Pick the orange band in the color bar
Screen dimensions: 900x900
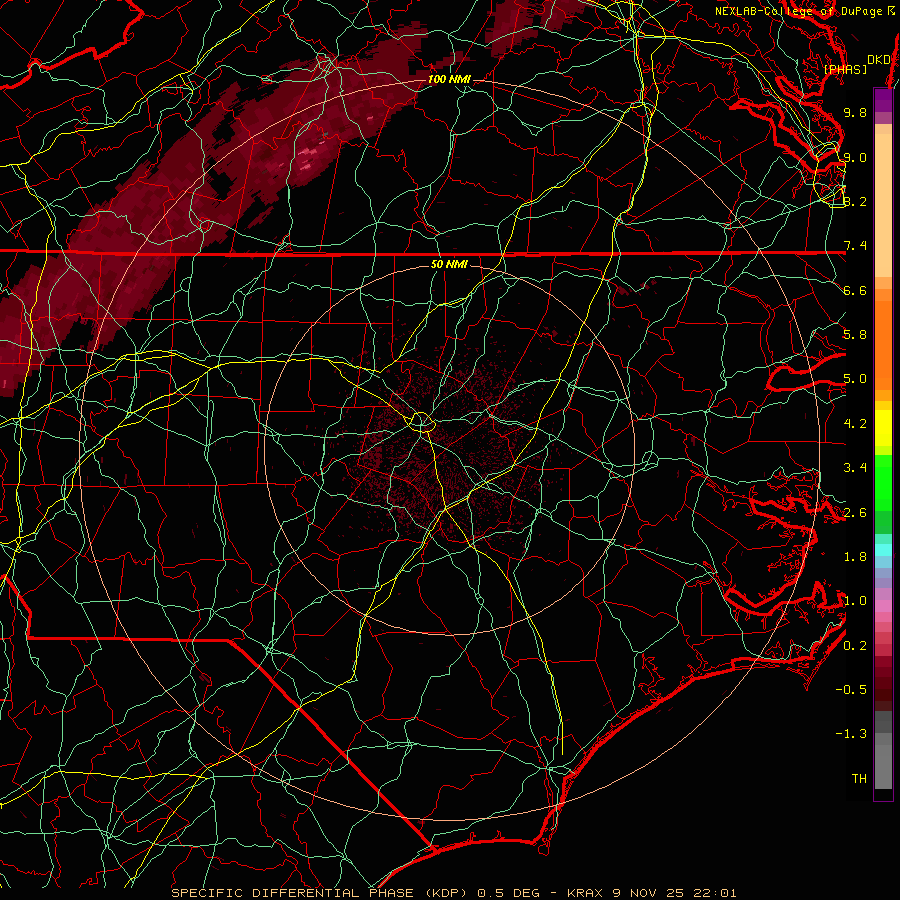pos(883,344)
